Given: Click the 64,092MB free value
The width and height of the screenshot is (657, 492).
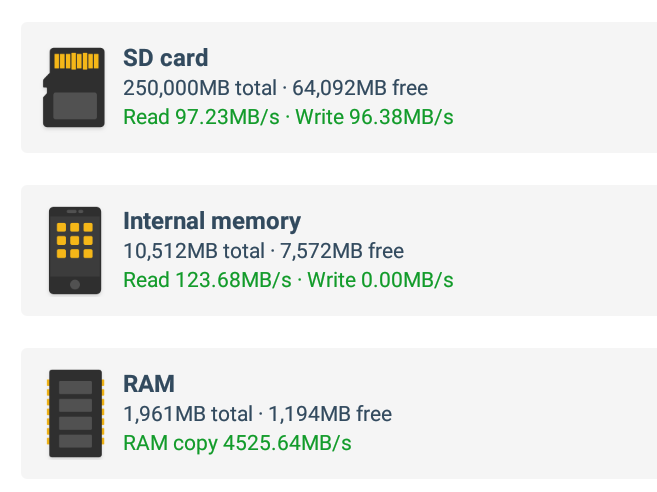Looking at the screenshot, I should pyautogui.click(x=360, y=88).
